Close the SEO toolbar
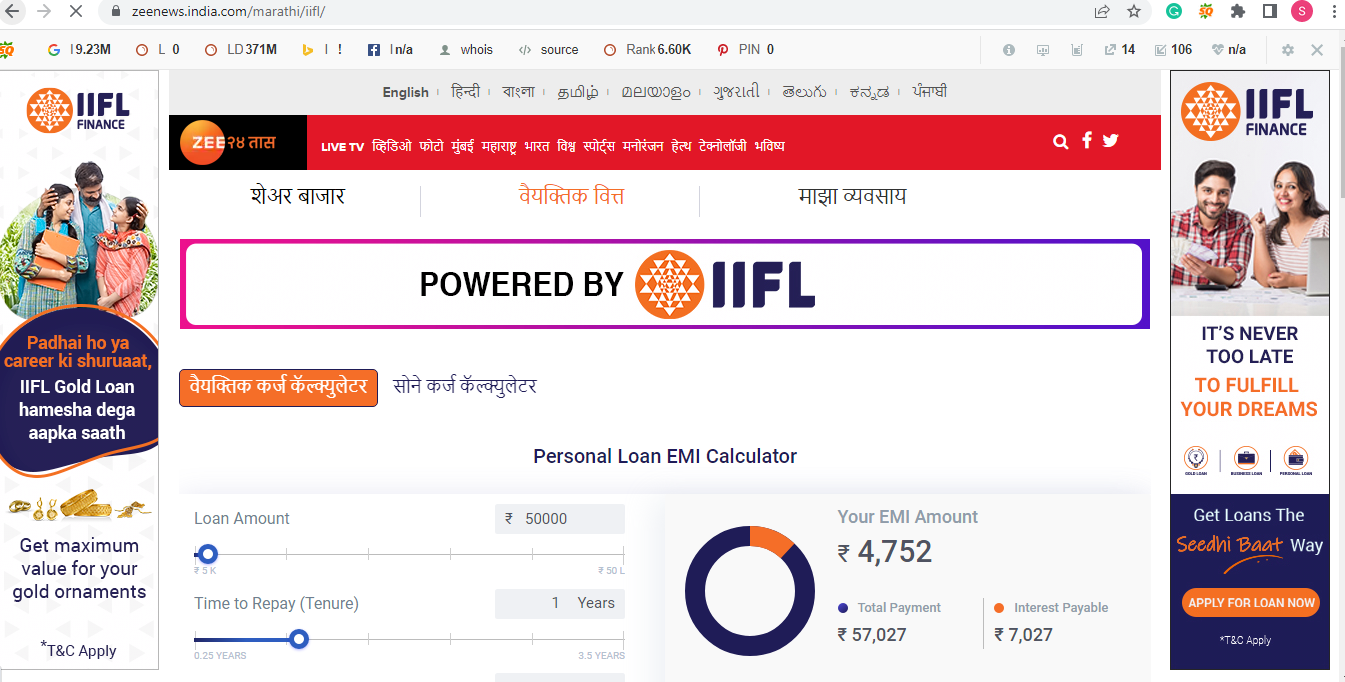 pos(1317,50)
